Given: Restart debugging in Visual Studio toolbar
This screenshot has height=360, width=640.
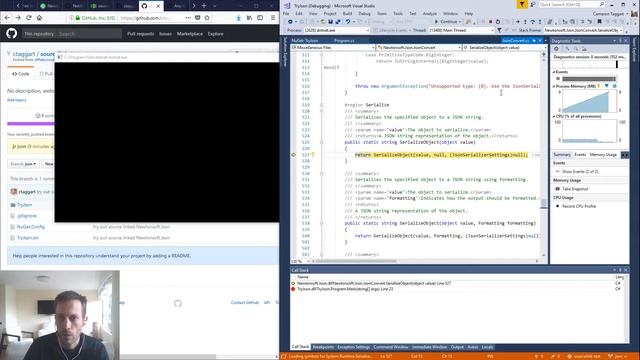Looking at the screenshot, I should click(x=498, y=22).
